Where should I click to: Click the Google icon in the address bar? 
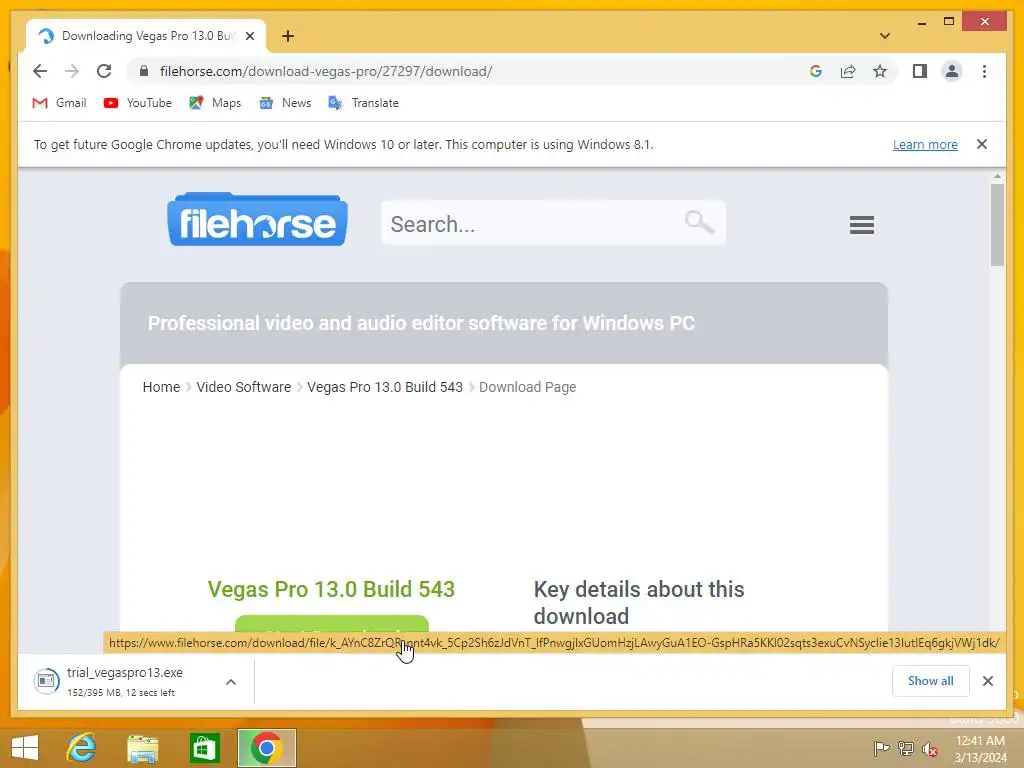point(816,71)
